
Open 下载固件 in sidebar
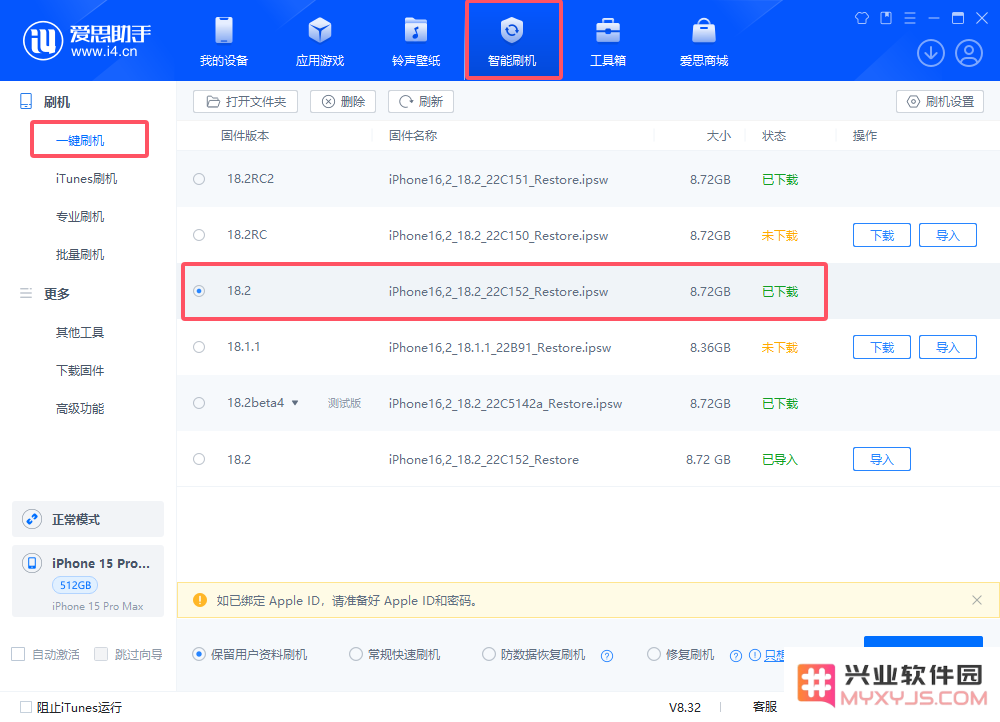[x=80, y=371]
